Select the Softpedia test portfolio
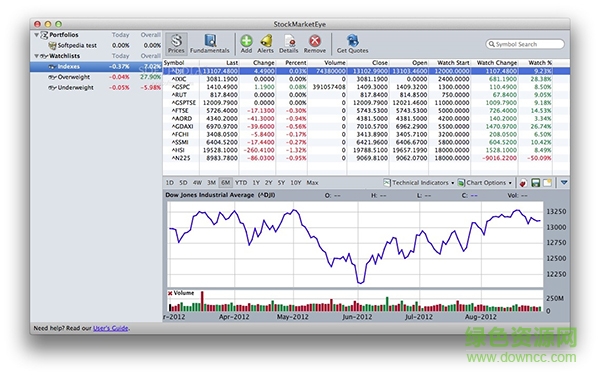600x376 pixels. [96, 46]
